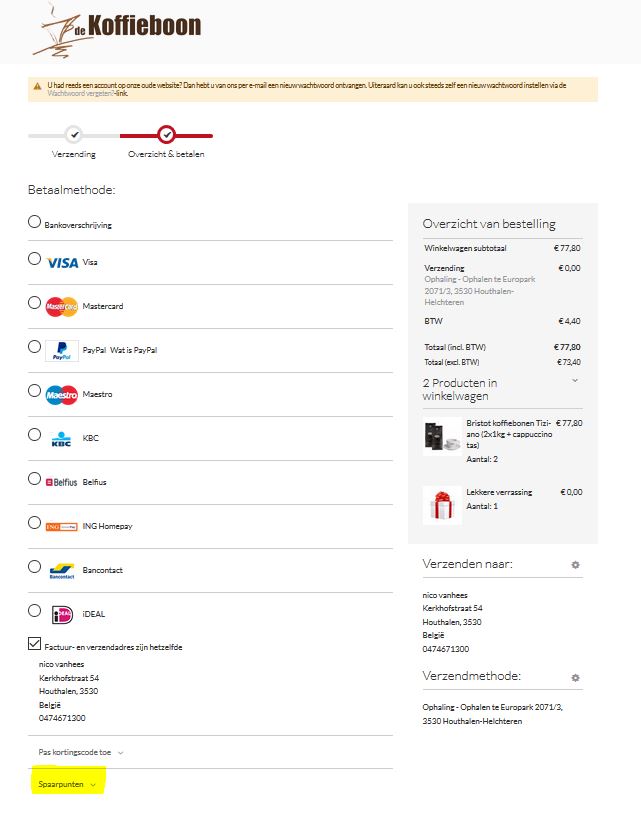Edit Verzendmethode via gear icon
The height and width of the screenshot is (840, 641).
575,678
